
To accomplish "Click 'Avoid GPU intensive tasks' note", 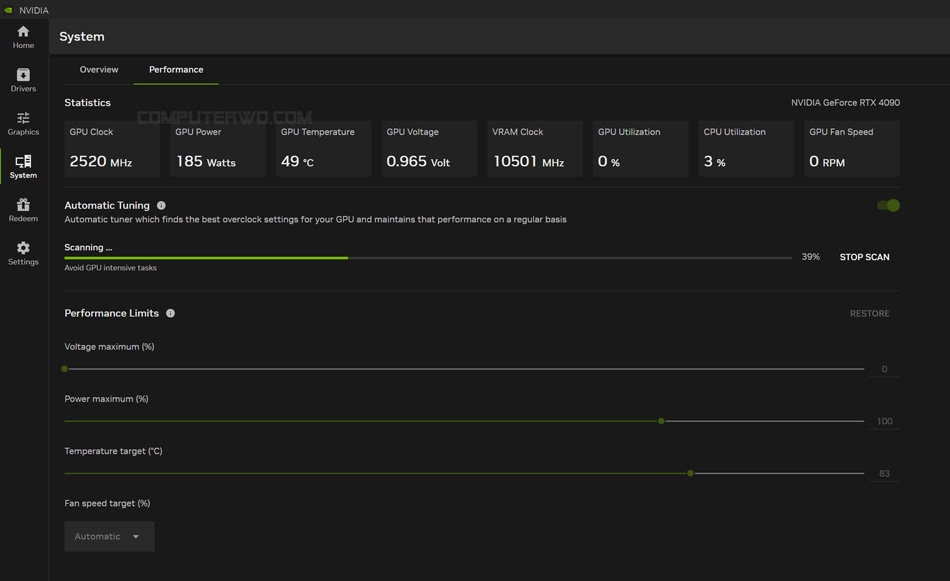I will (x=110, y=268).
